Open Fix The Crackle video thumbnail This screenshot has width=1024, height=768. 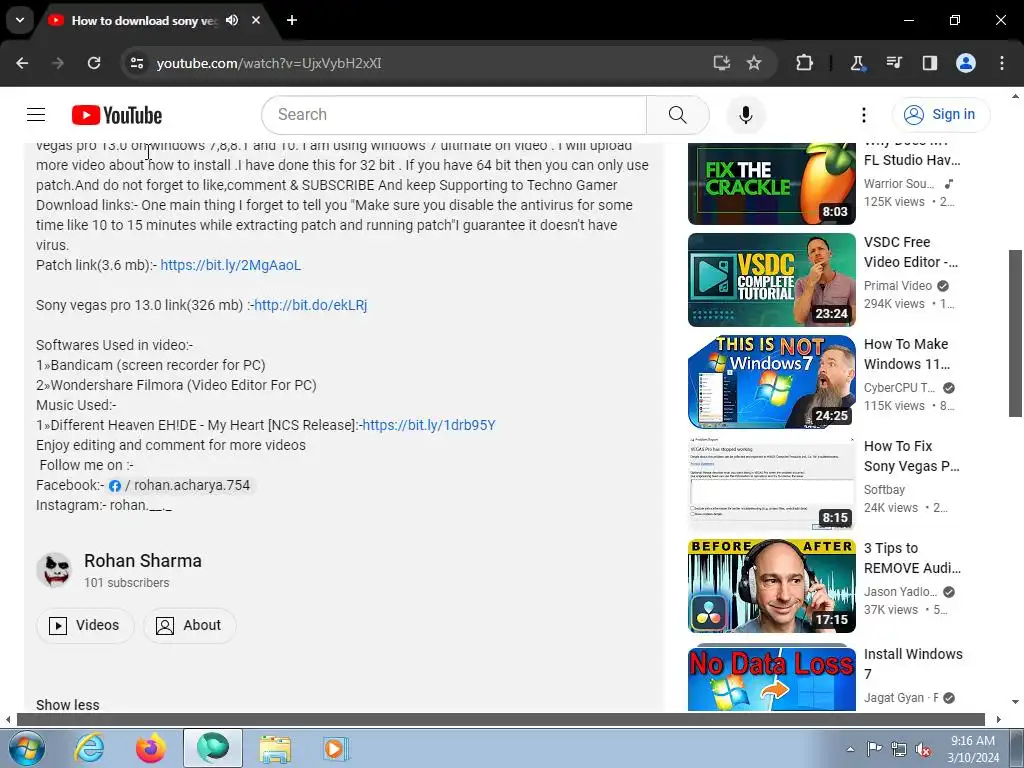pos(771,184)
